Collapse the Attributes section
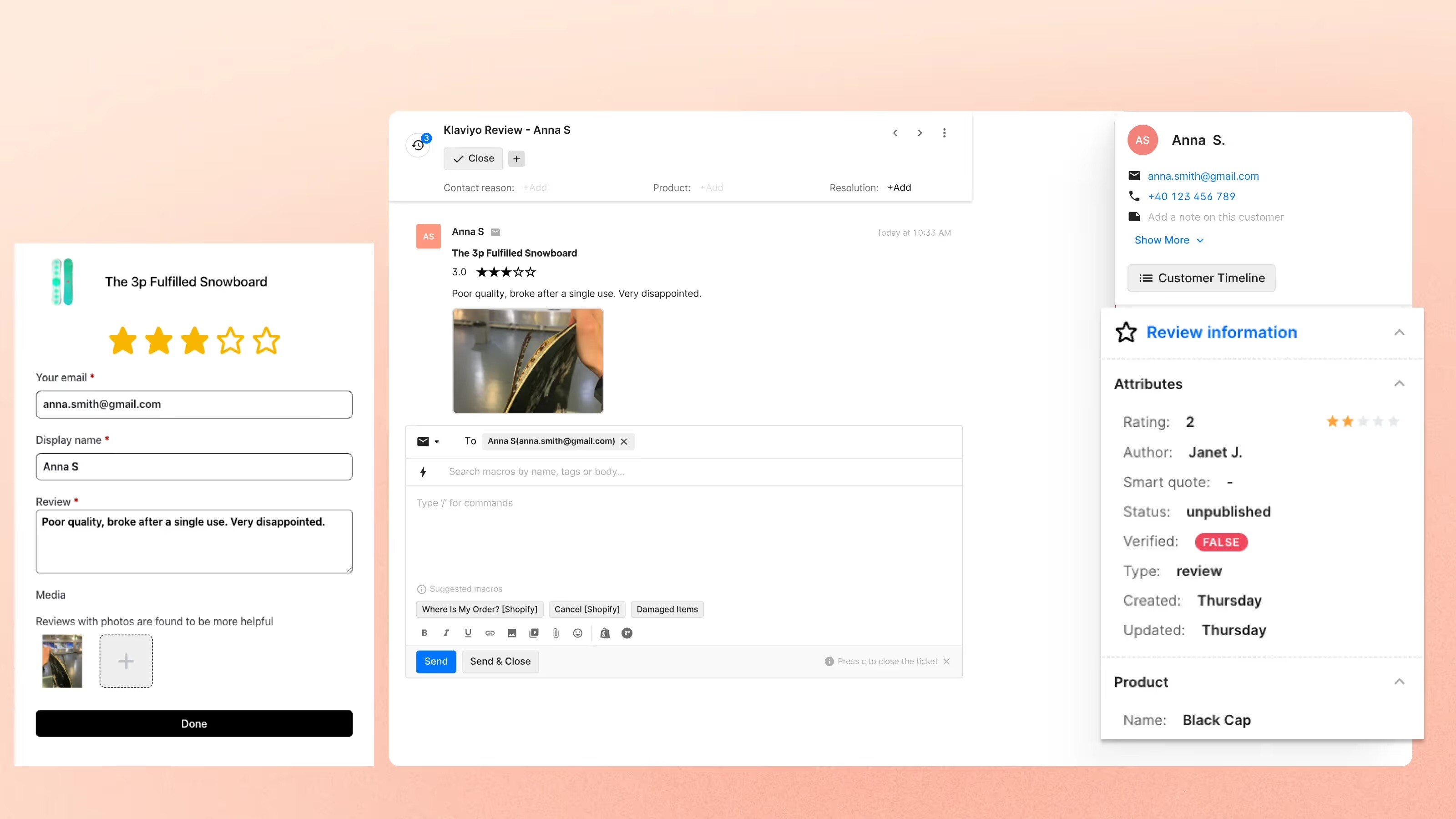The height and width of the screenshot is (819, 1456). (1399, 384)
